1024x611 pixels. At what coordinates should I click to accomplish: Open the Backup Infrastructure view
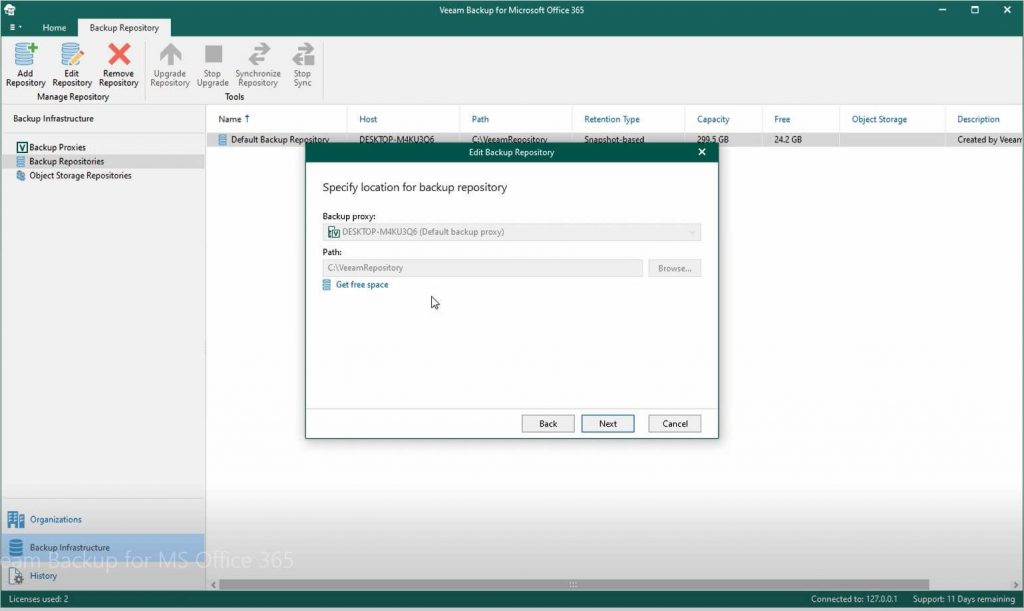[103, 548]
